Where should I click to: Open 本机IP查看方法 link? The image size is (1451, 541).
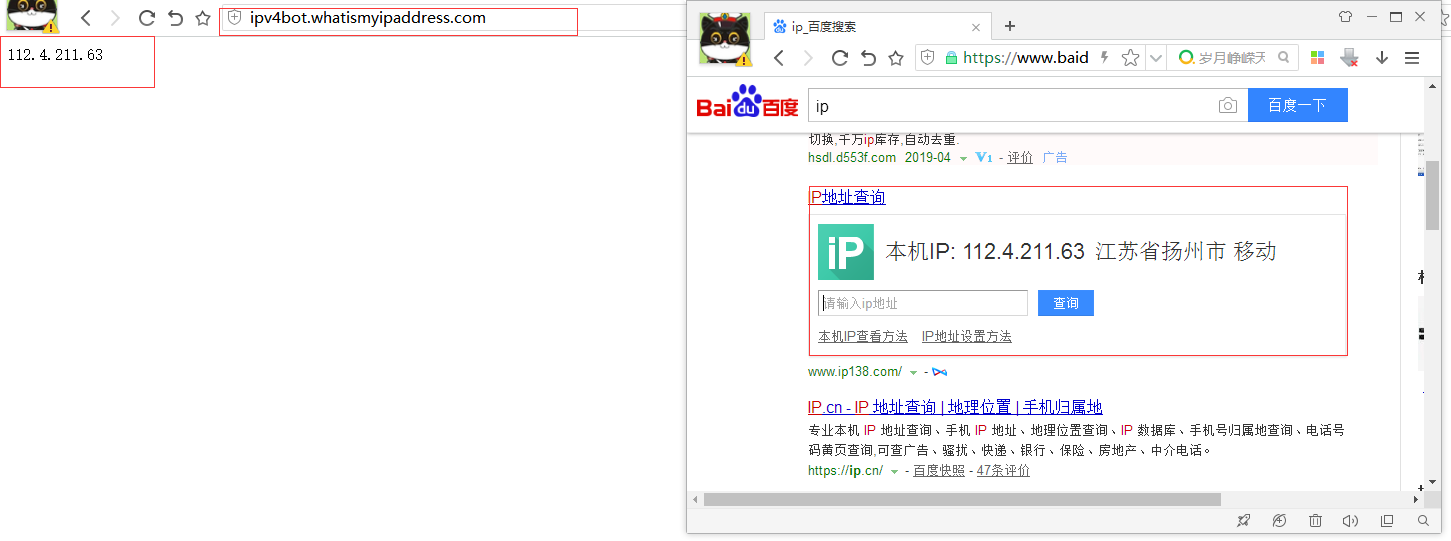click(x=863, y=336)
